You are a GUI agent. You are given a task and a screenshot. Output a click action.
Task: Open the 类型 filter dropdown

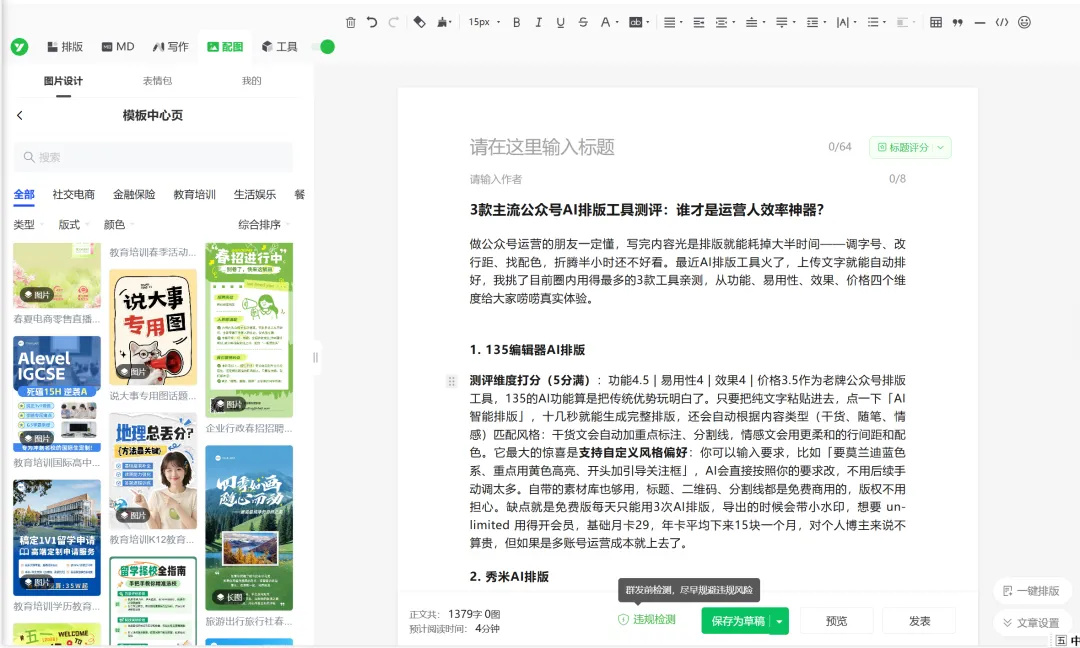[29, 224]
